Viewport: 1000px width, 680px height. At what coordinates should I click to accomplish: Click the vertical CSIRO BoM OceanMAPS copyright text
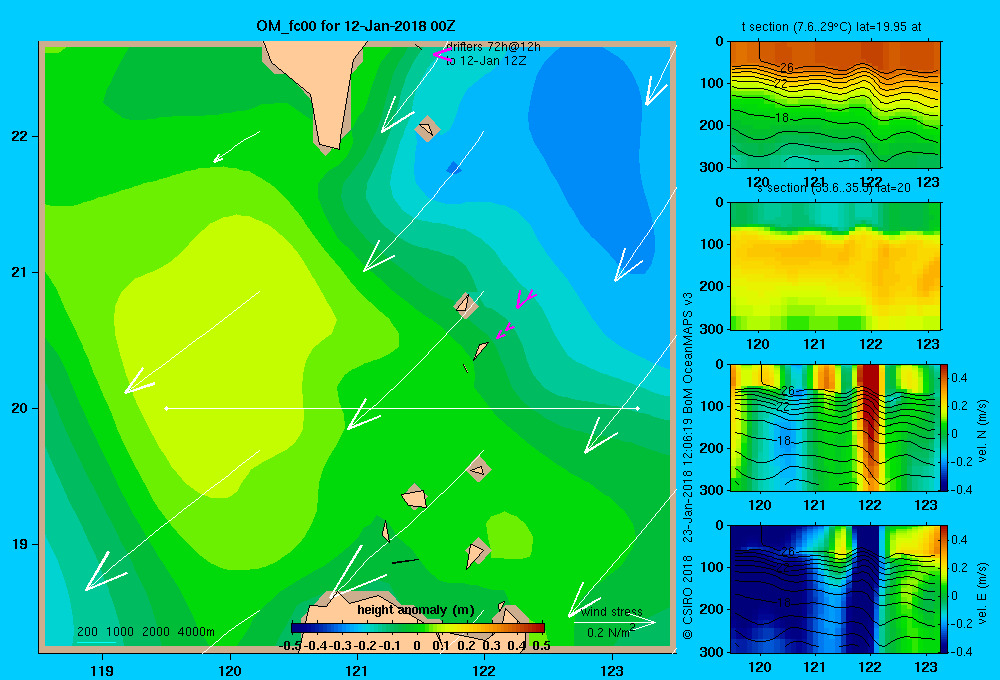[x=688, y=466]
